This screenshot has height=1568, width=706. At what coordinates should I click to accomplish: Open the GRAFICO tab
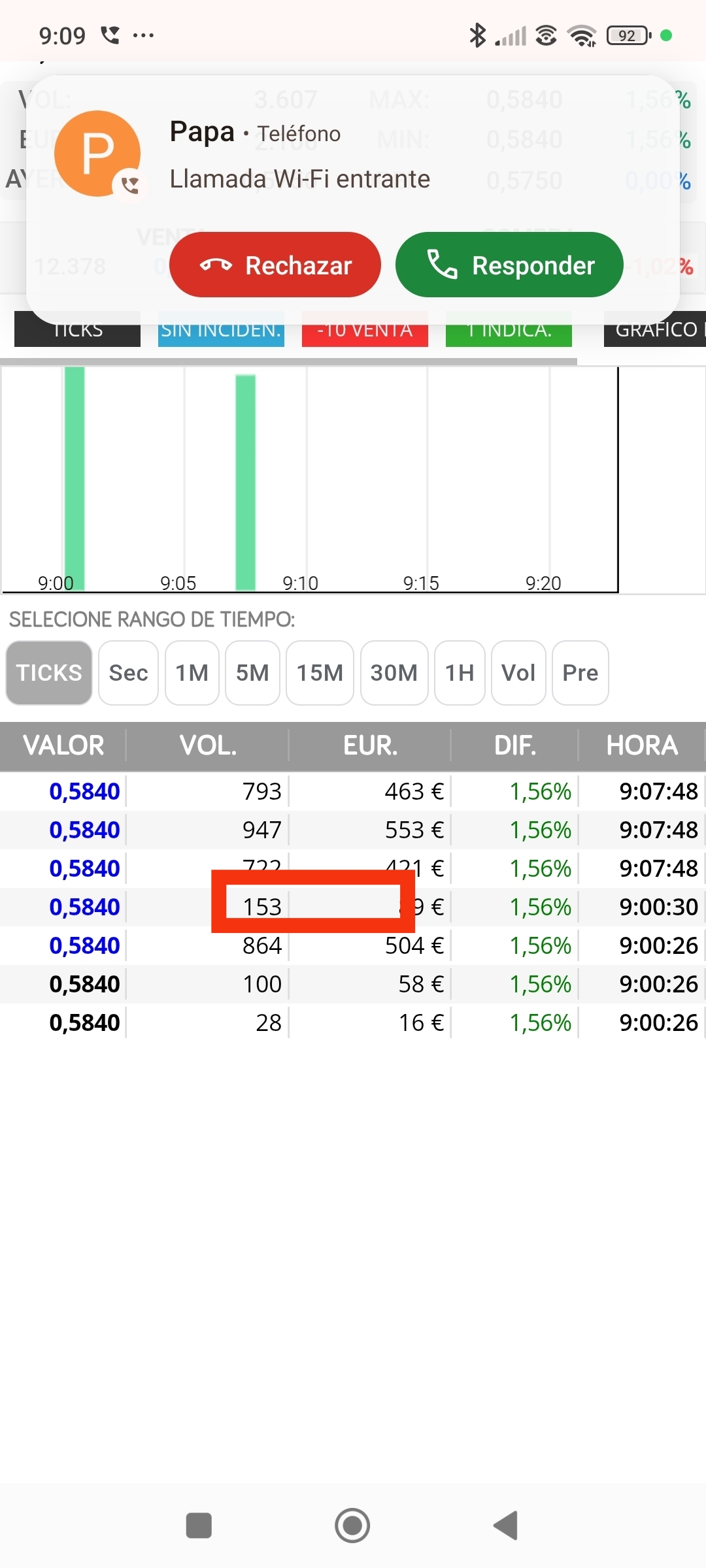pos(656,330)
